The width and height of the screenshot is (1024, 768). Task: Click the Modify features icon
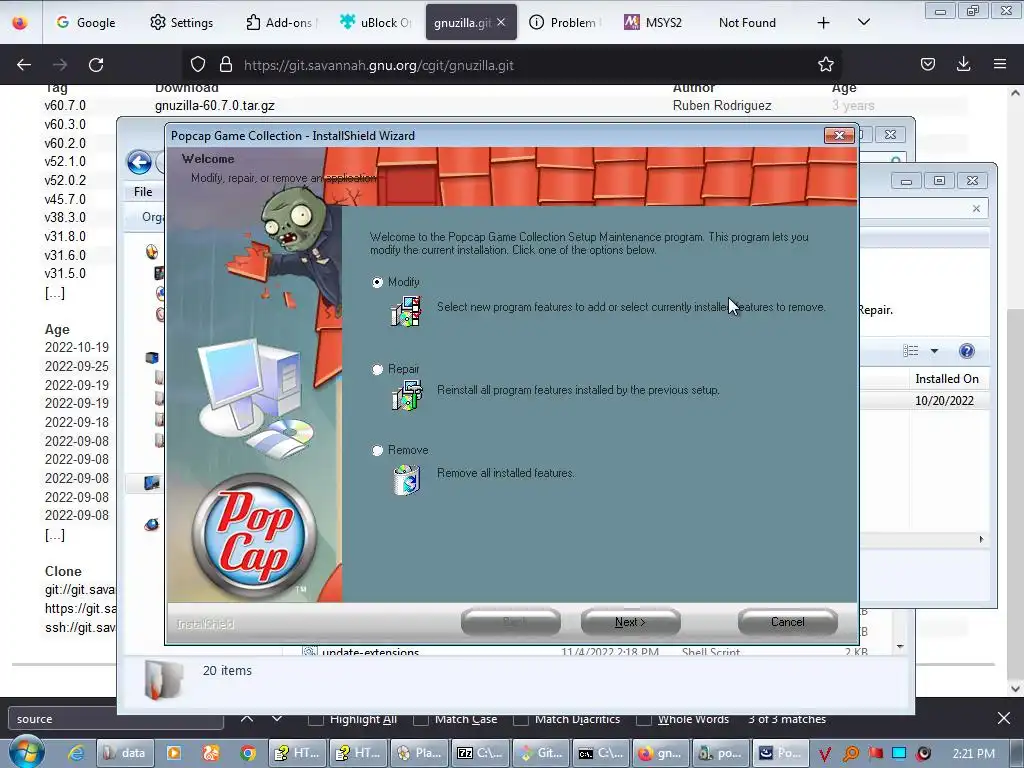406,311
